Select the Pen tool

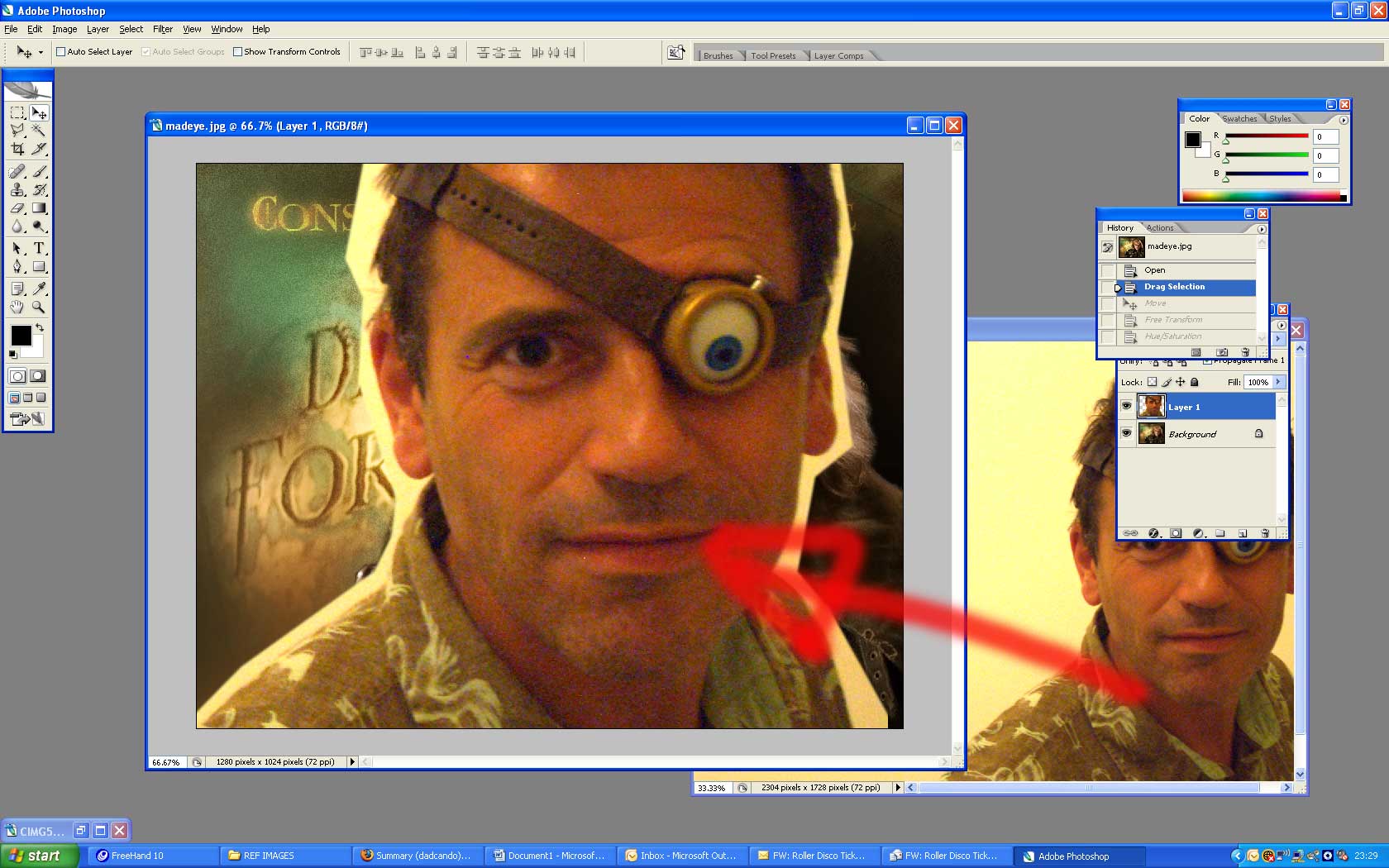(17, 266)
